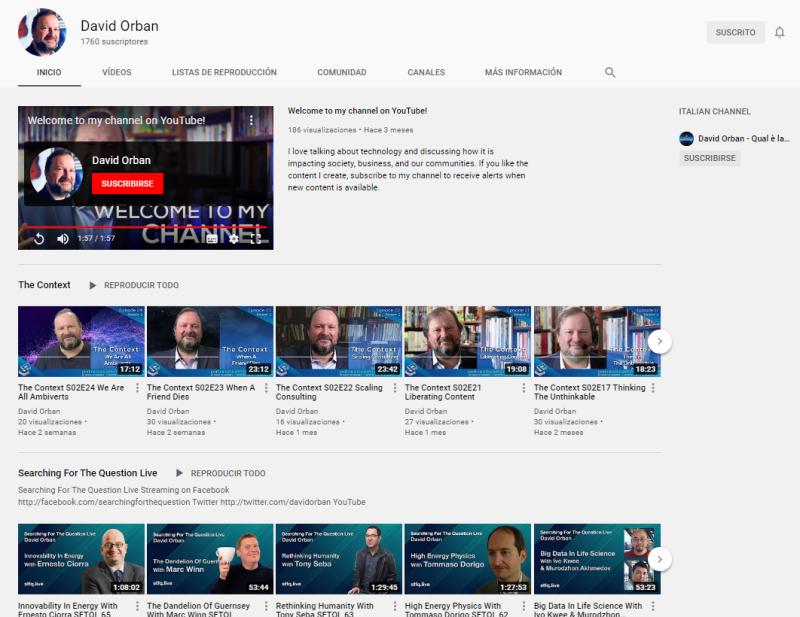The width and height of the screenshot is (800, 617).
Task: Open Searching For The Question Live playlist title
Action: tap(88, 473)
